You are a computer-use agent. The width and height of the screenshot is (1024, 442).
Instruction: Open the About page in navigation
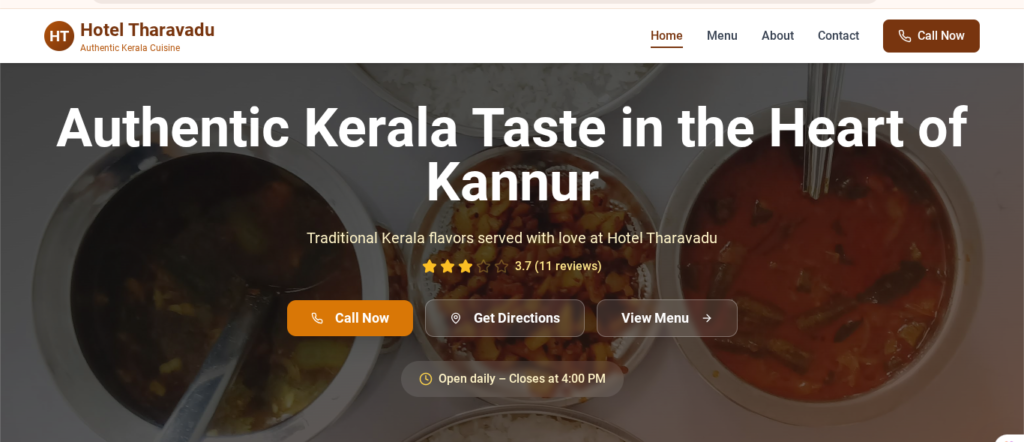(777, 36)
